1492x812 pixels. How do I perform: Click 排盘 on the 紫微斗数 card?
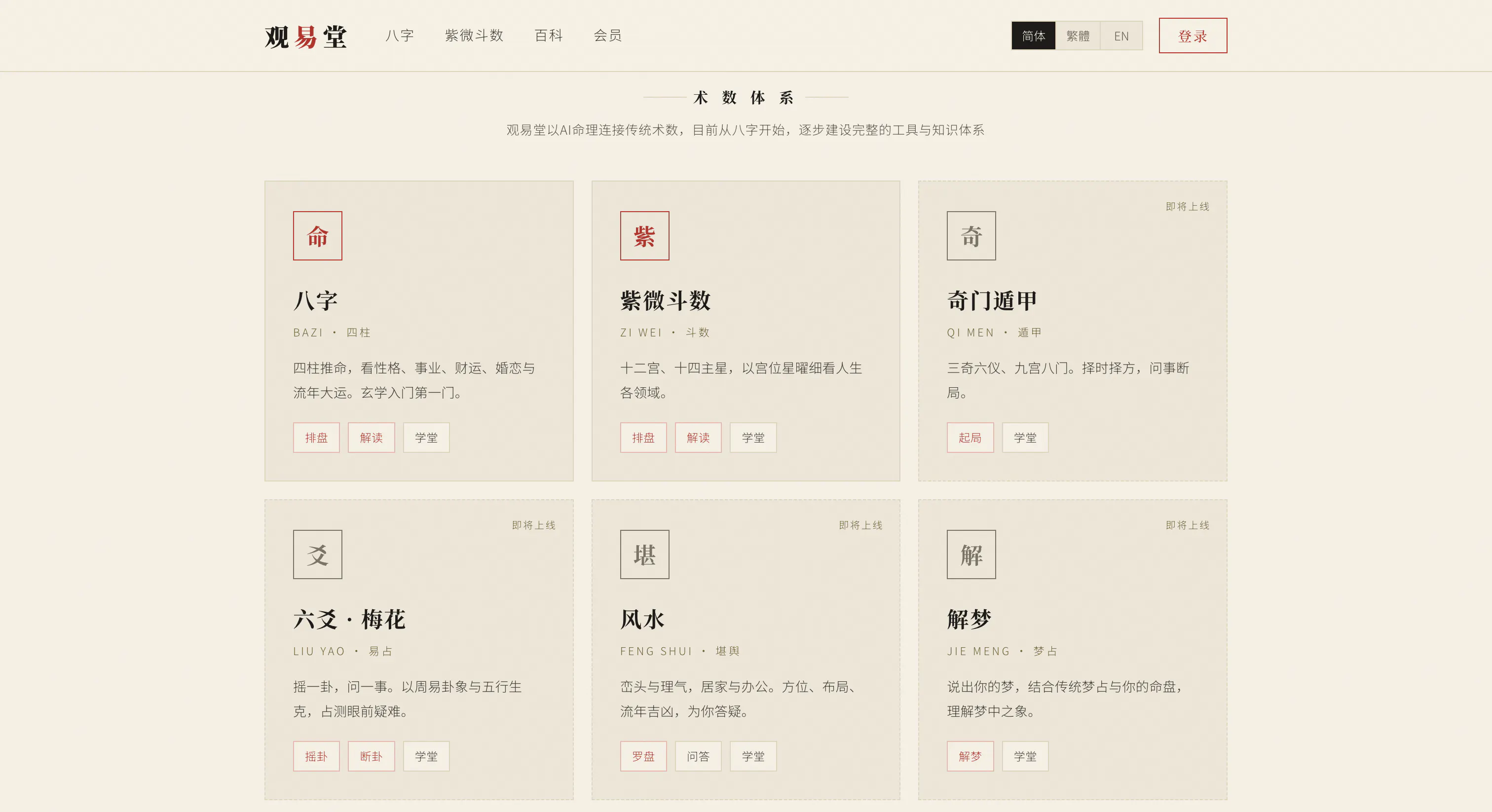pyautogui.click(x=643, y=438)
